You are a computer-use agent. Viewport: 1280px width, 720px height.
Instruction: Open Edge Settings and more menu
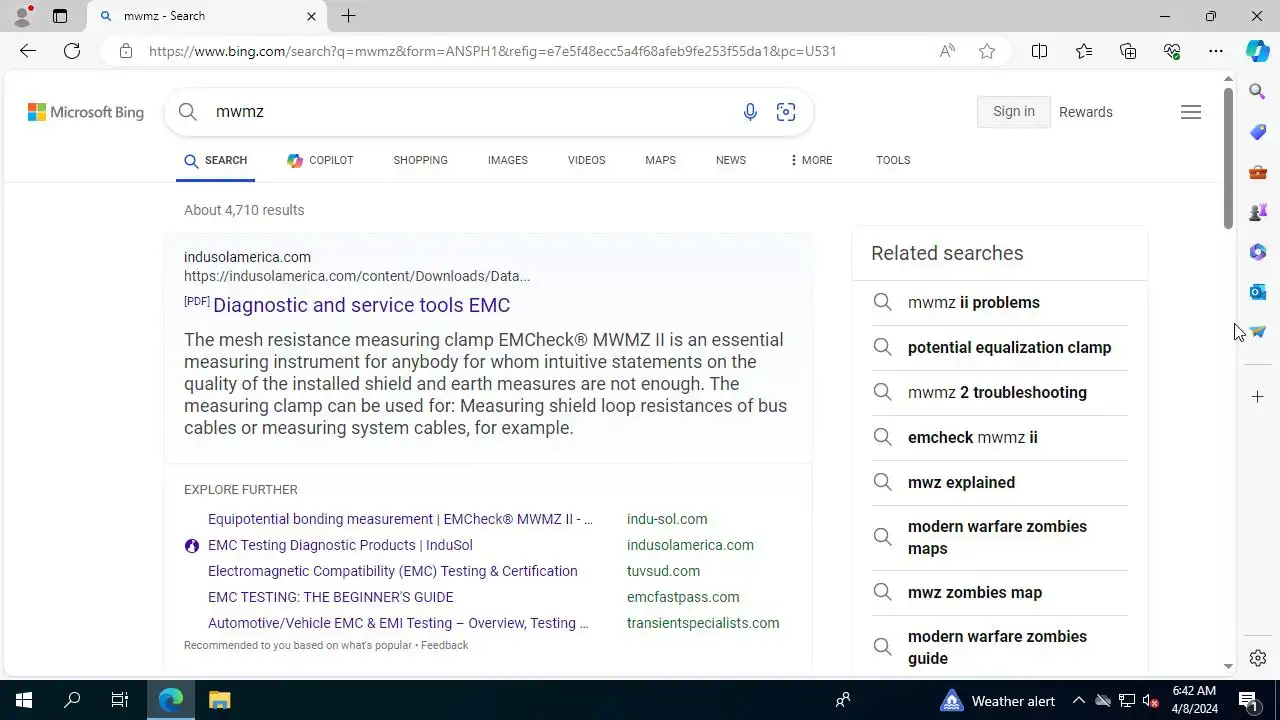1216,51
